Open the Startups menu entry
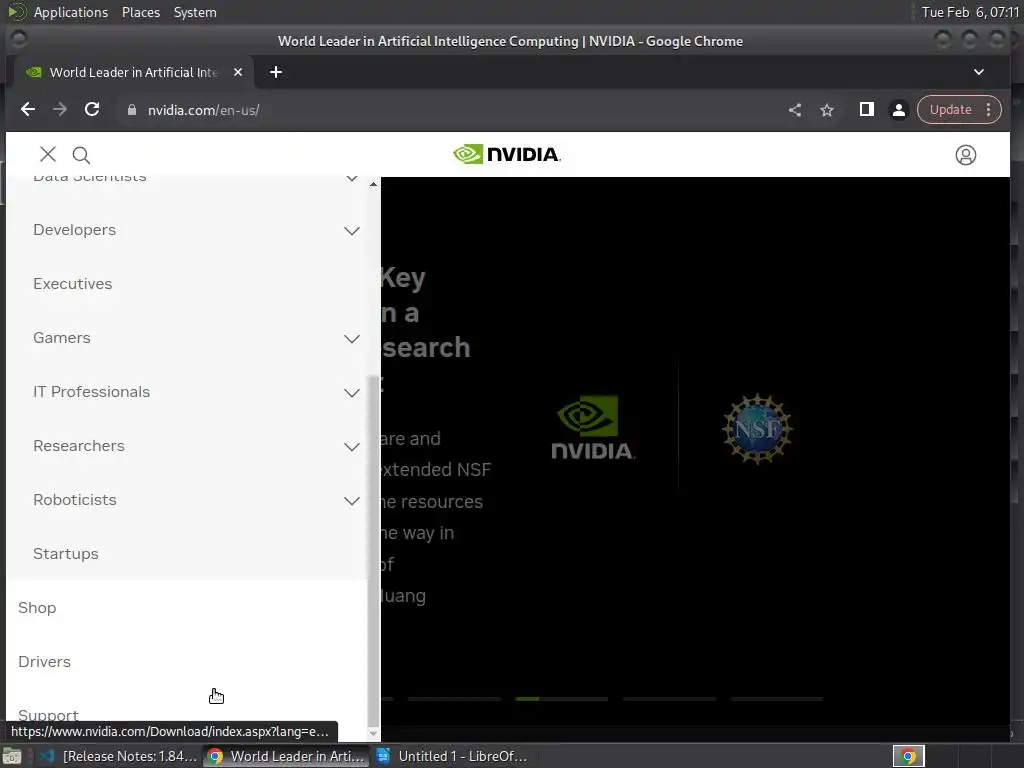1024x768 pixels. click(66, 554)
